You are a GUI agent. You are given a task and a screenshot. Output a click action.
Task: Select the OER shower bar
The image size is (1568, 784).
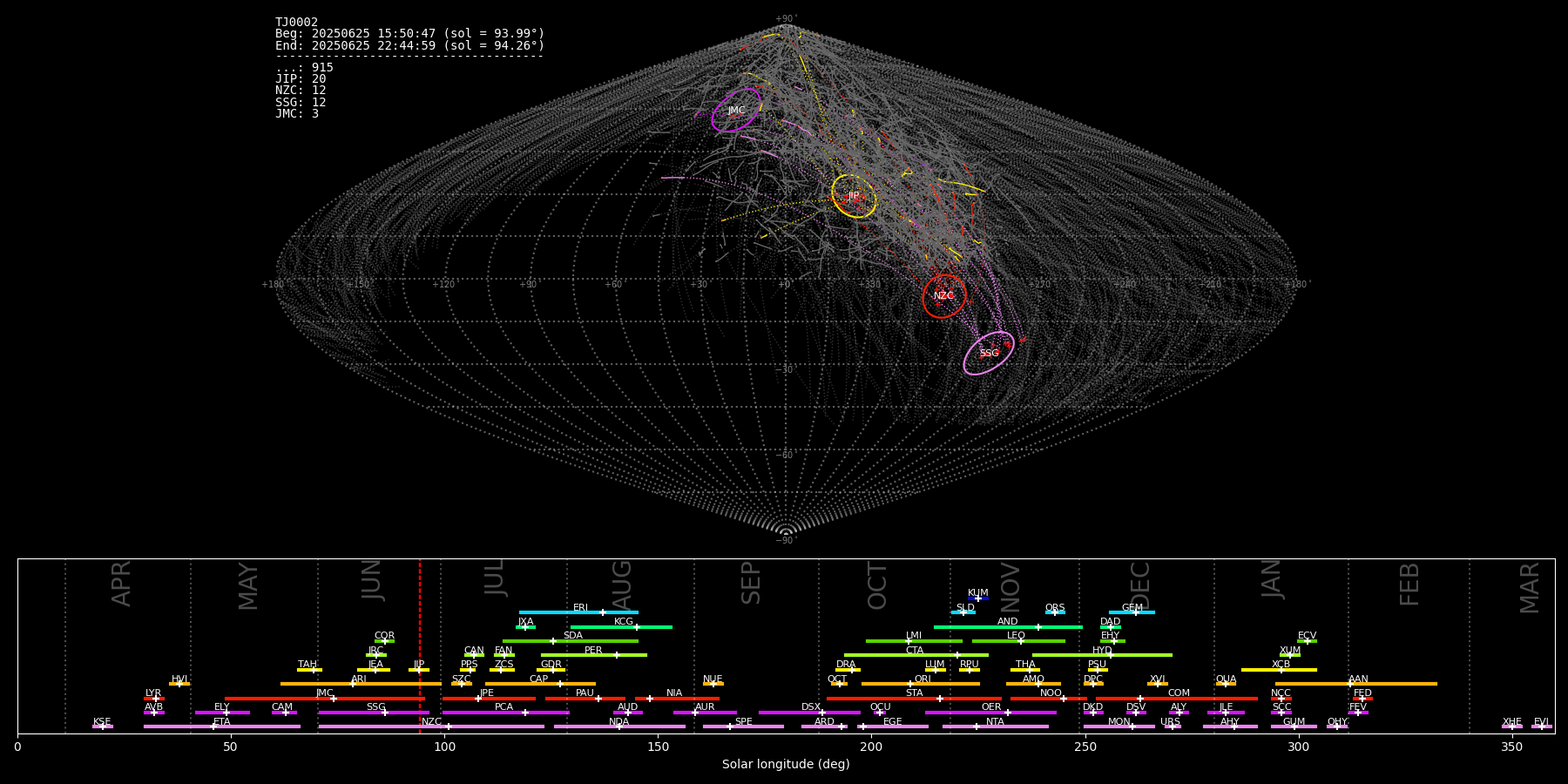pos(990,712)
